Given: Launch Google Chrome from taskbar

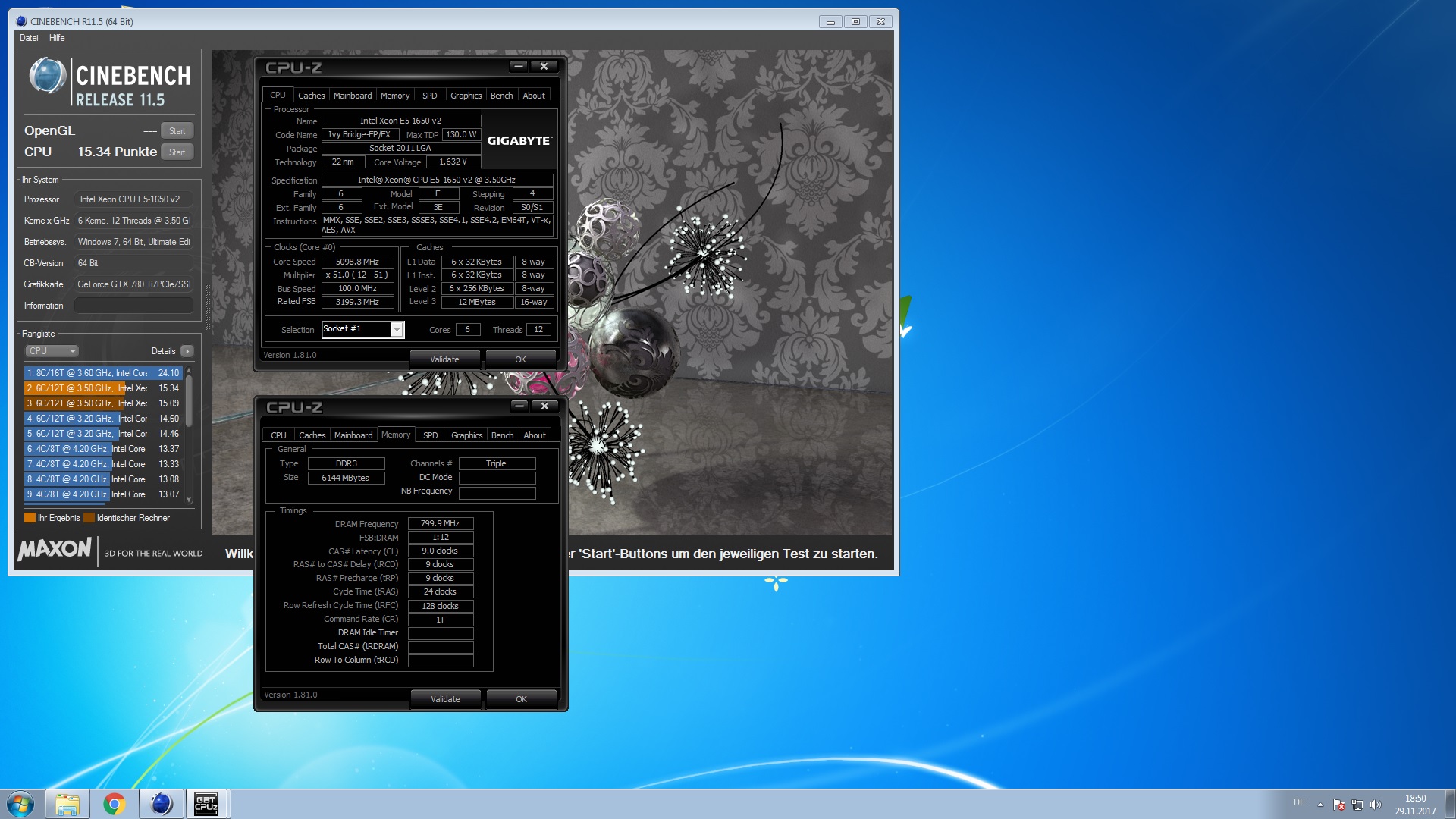Looking at the screenshot, I should [115, 804].
